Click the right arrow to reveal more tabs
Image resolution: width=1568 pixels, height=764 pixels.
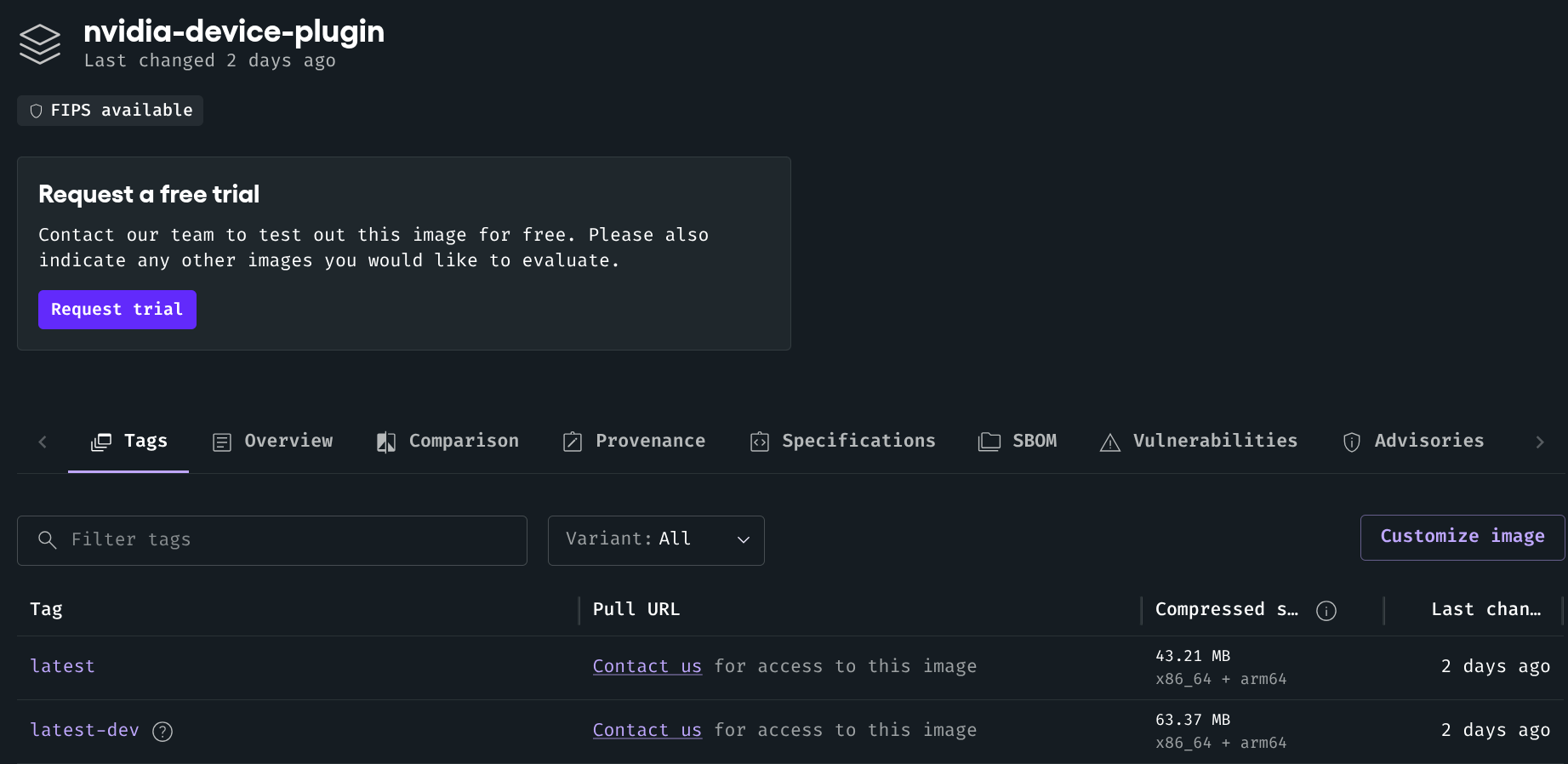tap(1539, 442)
